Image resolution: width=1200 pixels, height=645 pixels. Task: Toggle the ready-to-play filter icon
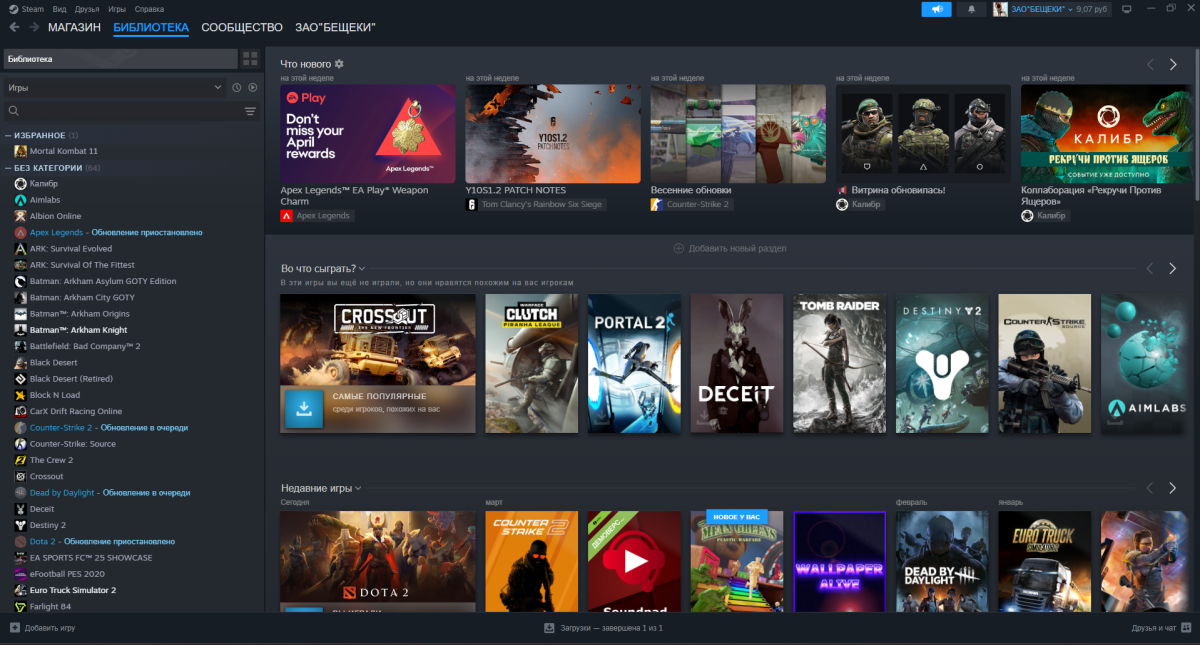252,87
